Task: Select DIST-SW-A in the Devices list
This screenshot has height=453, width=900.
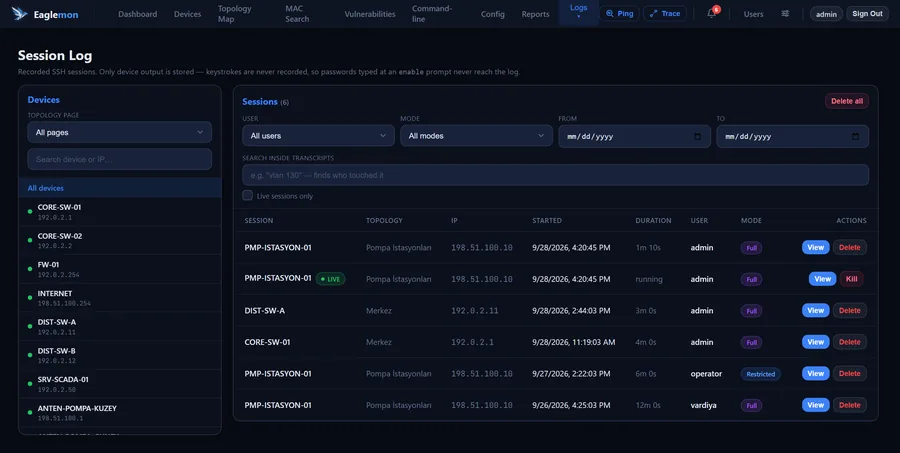Action: [120, 326]
